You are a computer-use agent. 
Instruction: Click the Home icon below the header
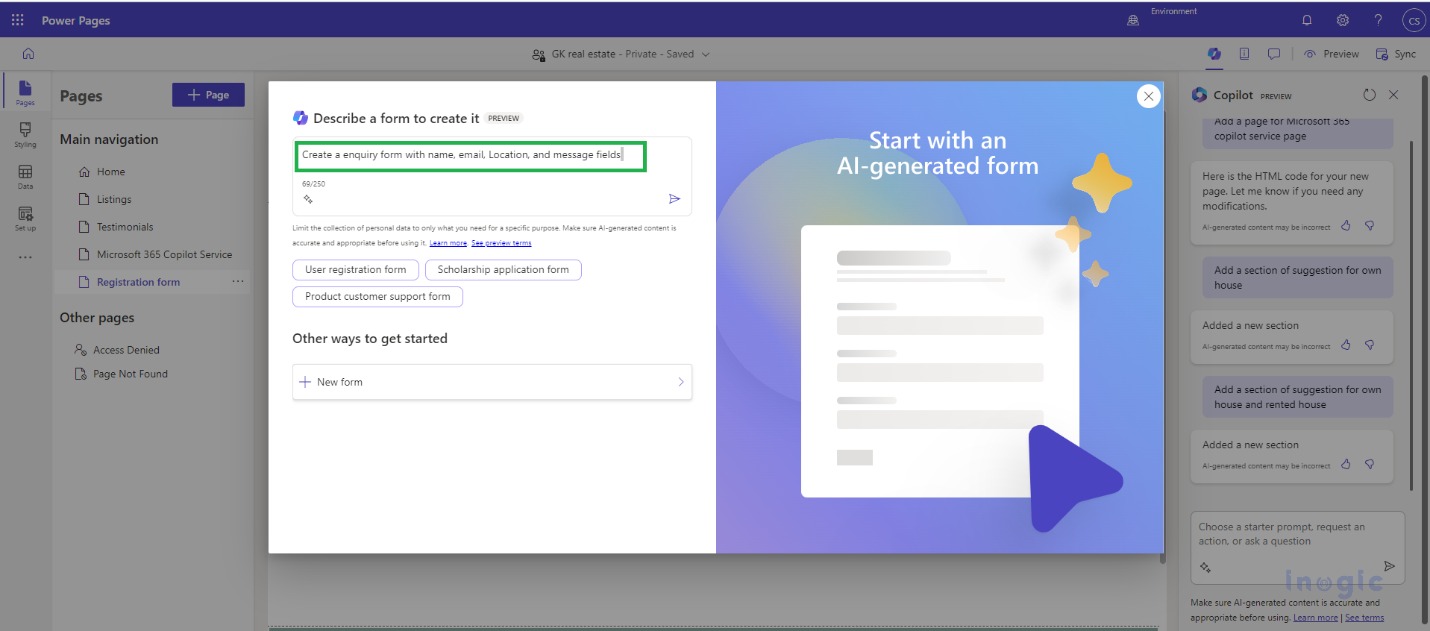pyautogui.click(x=28, y=54)
